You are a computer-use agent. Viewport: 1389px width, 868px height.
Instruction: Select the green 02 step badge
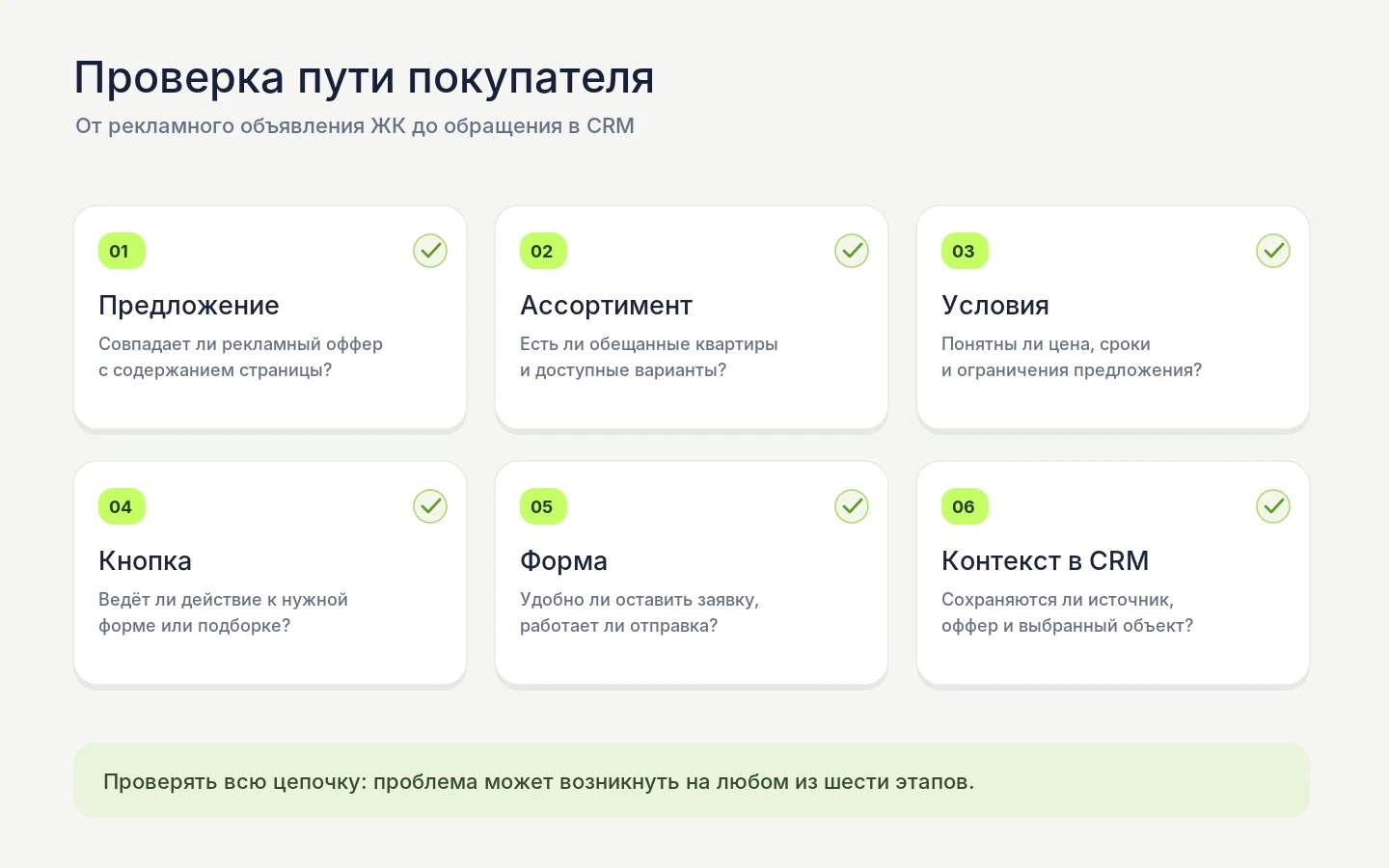click(543, 251)
